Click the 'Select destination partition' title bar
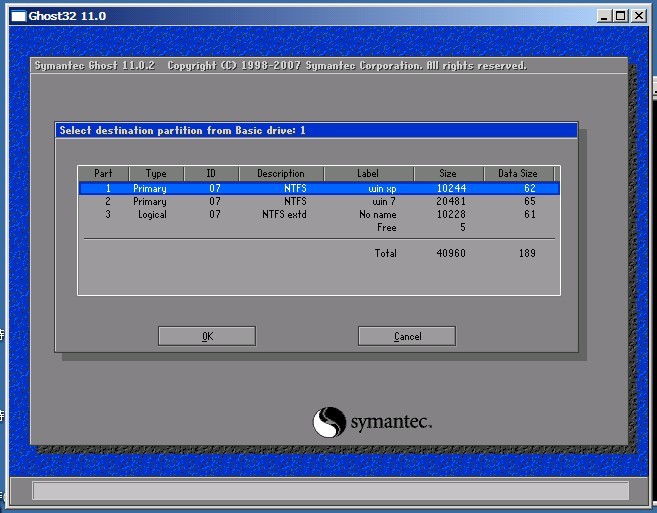This screenshot has height=513, width=657. click(x=316, y=130)
